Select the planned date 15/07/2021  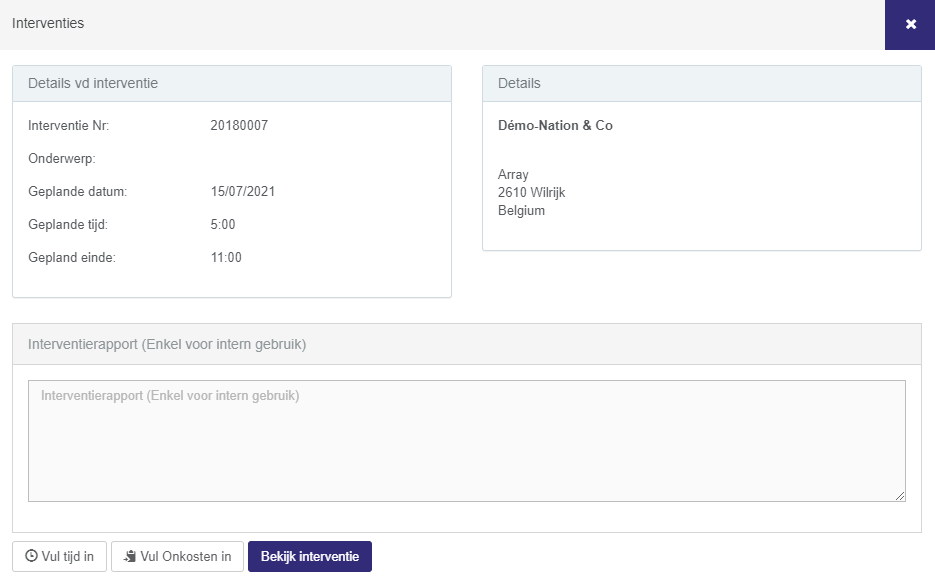(243, 191)
